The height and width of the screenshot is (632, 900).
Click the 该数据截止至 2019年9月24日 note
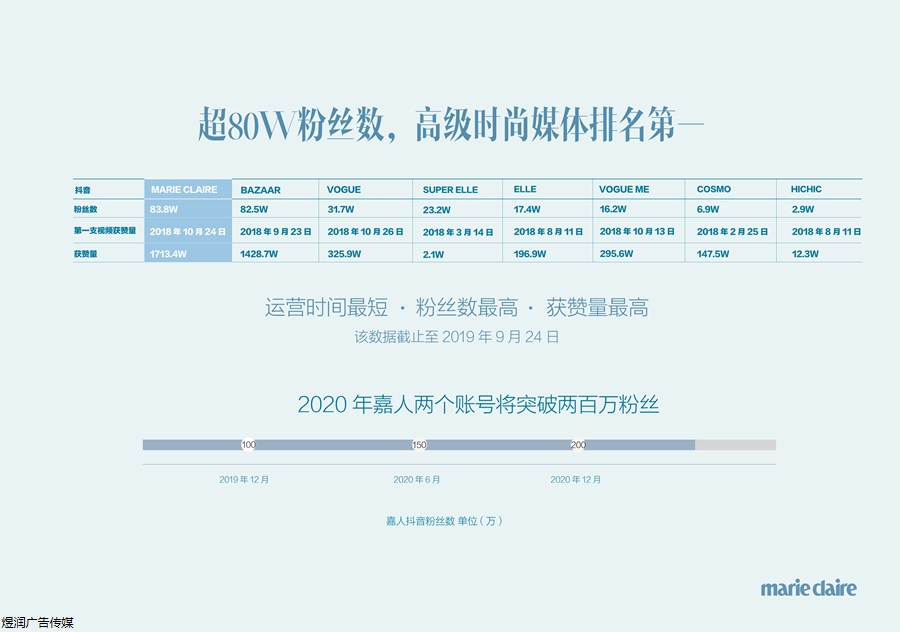[456, 337]
